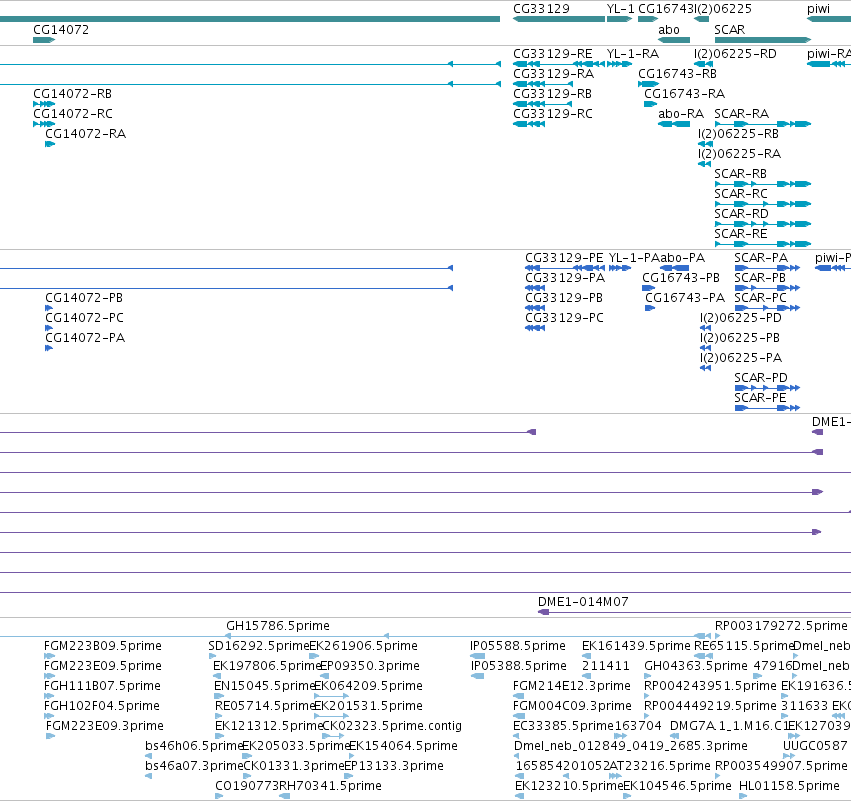Viewport: 851px width, 801px height.
Task: Click the YL-1 gene name
Action: 620,9
